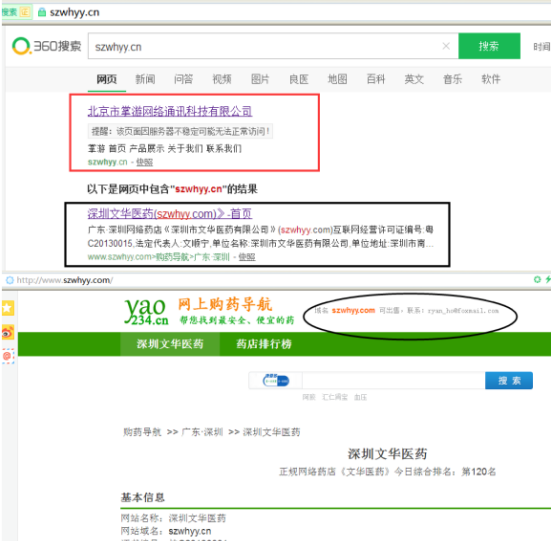551x541 pixels.
Task: Open the 图片 tab
Action: [x=260, y=79]
